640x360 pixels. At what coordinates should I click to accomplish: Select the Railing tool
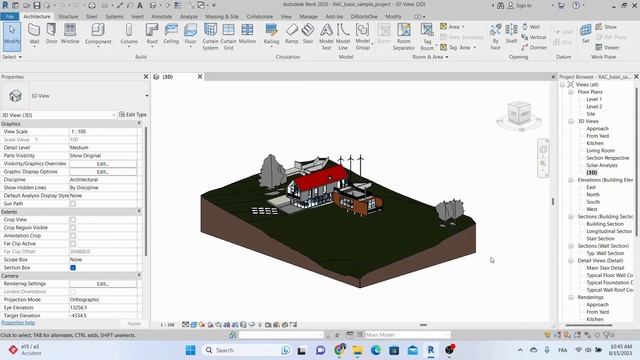271,34
